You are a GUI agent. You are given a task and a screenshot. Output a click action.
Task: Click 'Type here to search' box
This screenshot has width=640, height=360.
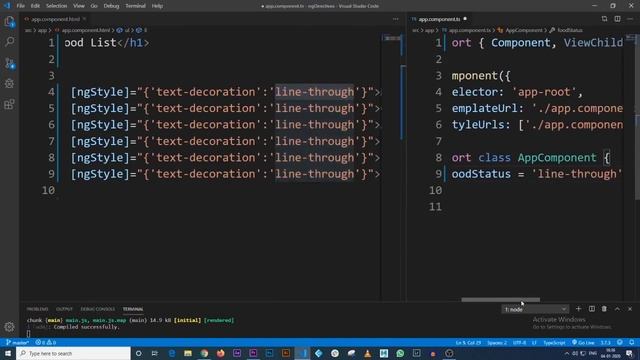(x=73, y=353)
